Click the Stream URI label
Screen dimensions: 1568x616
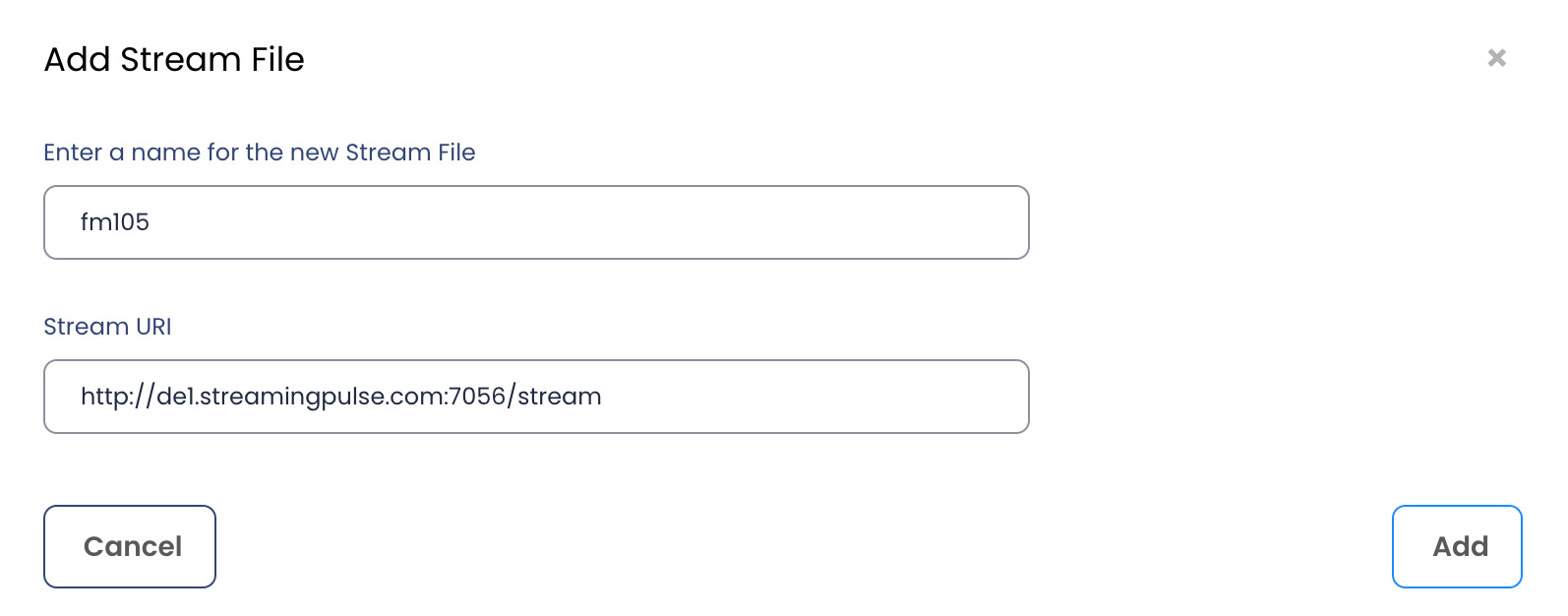click(107, 327)
